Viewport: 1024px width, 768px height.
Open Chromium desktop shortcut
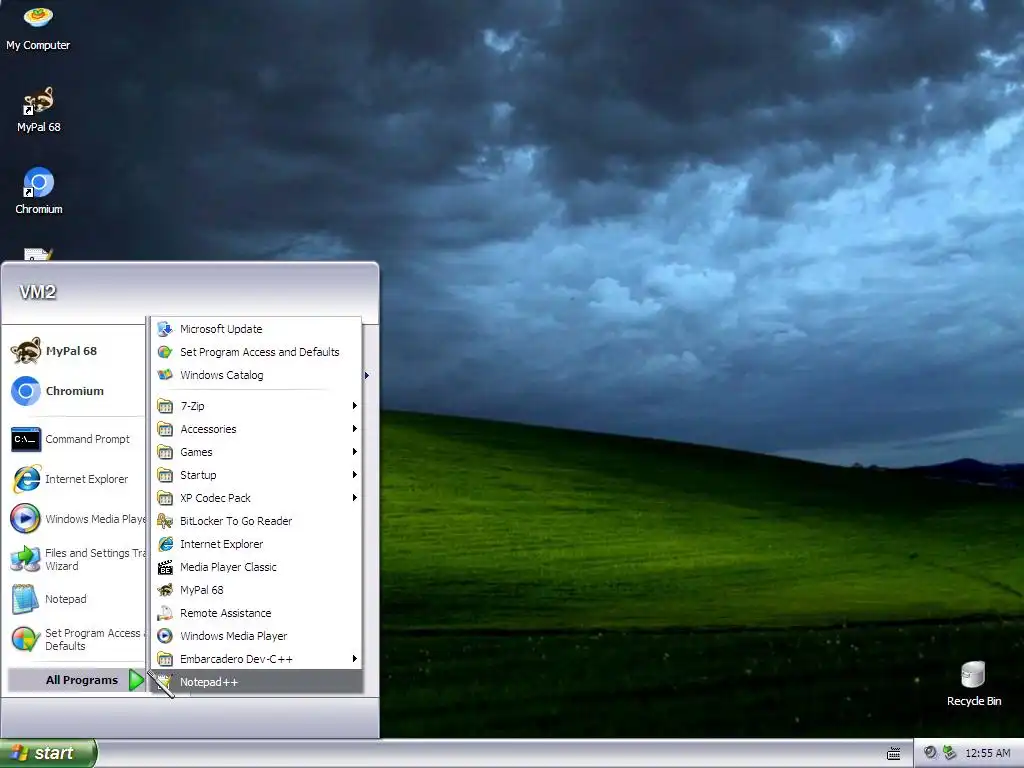pyautogui.click(x=38, y=191)
